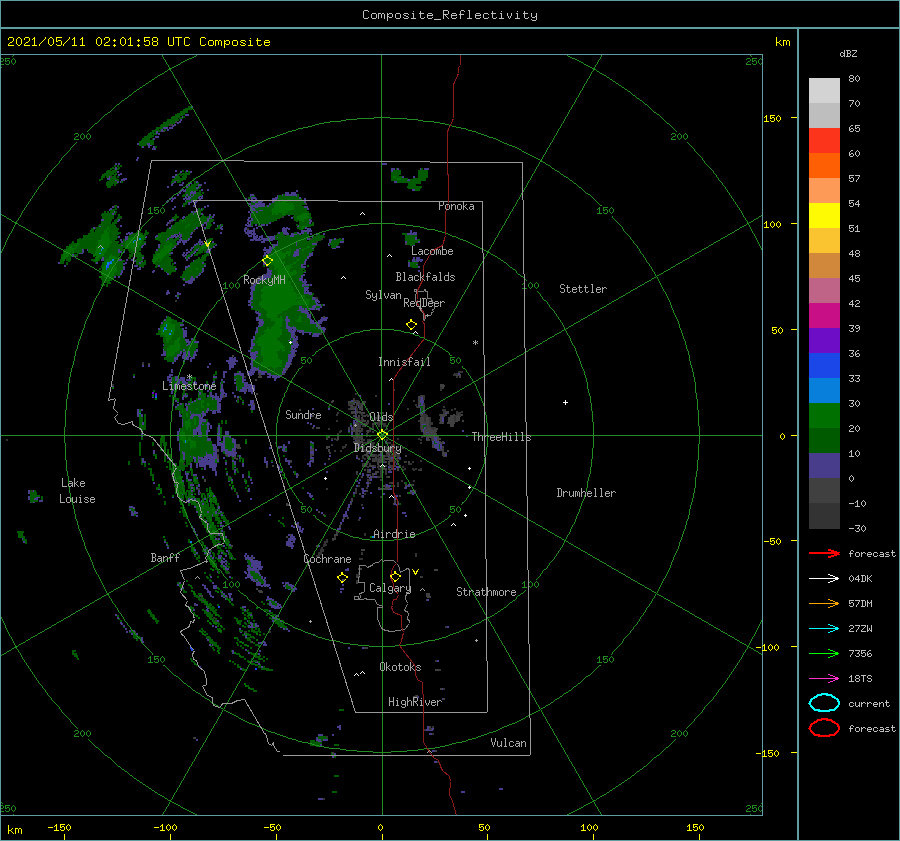This screenshot has height=841, width=900.
Task: Click the Lacombe label on the map
Action: (x=432, y=251)
